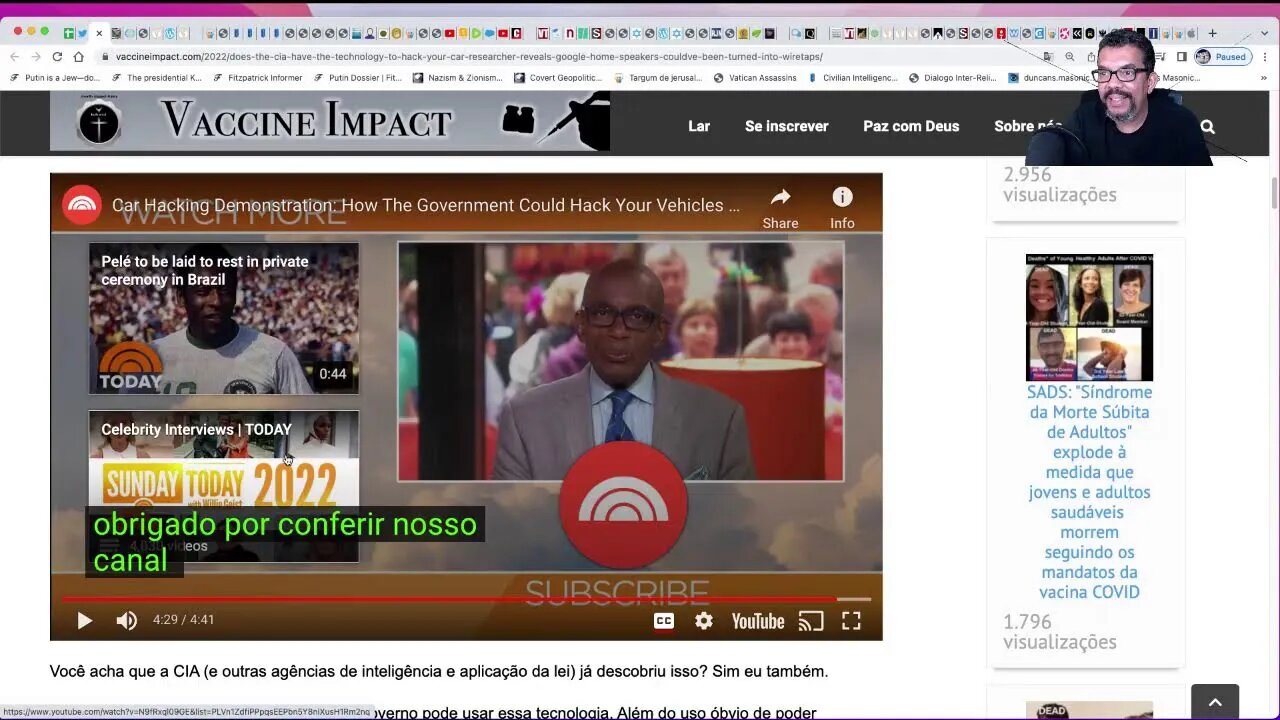Click the address bar URL
This screenshot has height=720, width=1280.
[469, 57]
